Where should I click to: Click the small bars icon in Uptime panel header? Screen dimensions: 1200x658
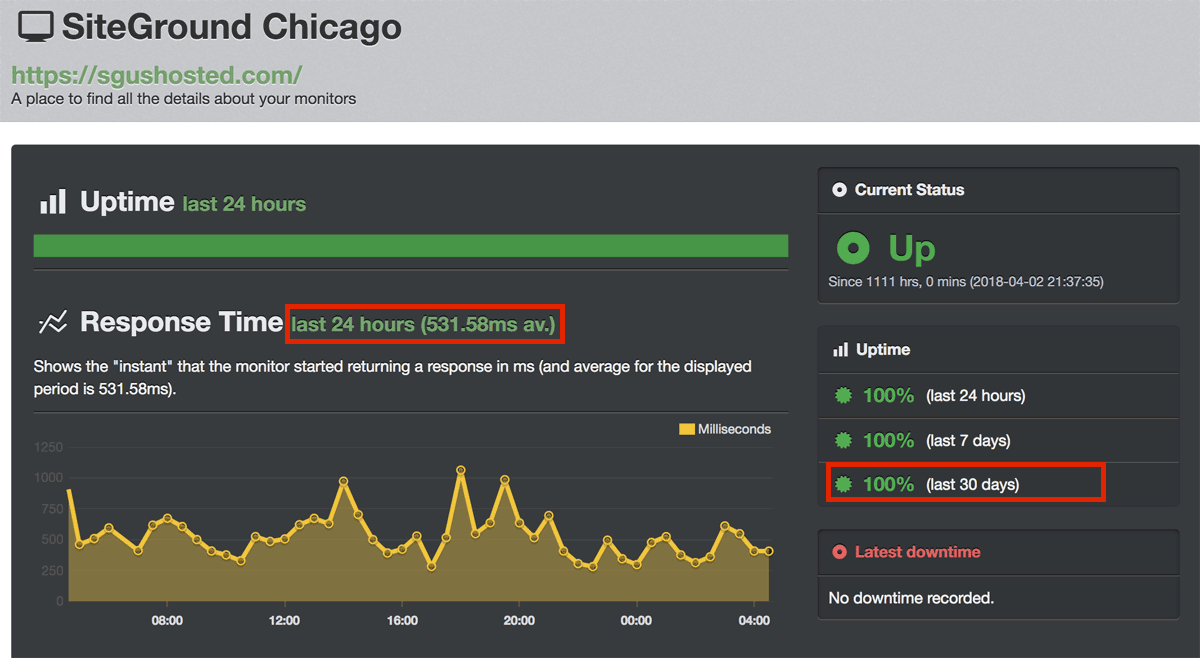point(840,350)
